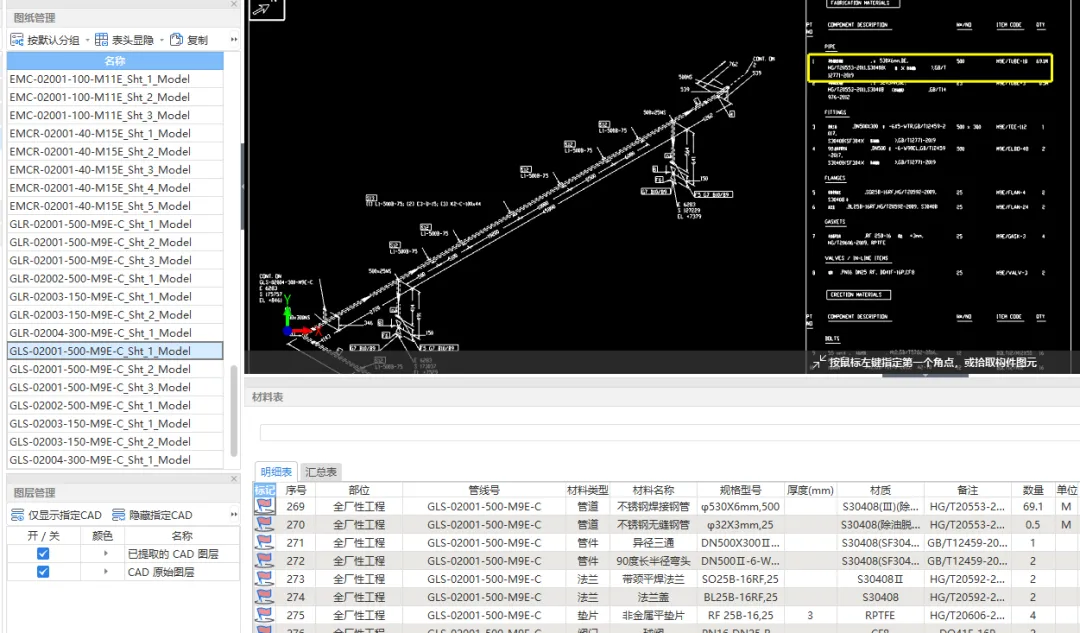Image resolution: width=1080 pixels, height=633 pixels.
Task: Uncheck the 已提取的 CAD 图层 checkbox
Action: pos(43,554)
